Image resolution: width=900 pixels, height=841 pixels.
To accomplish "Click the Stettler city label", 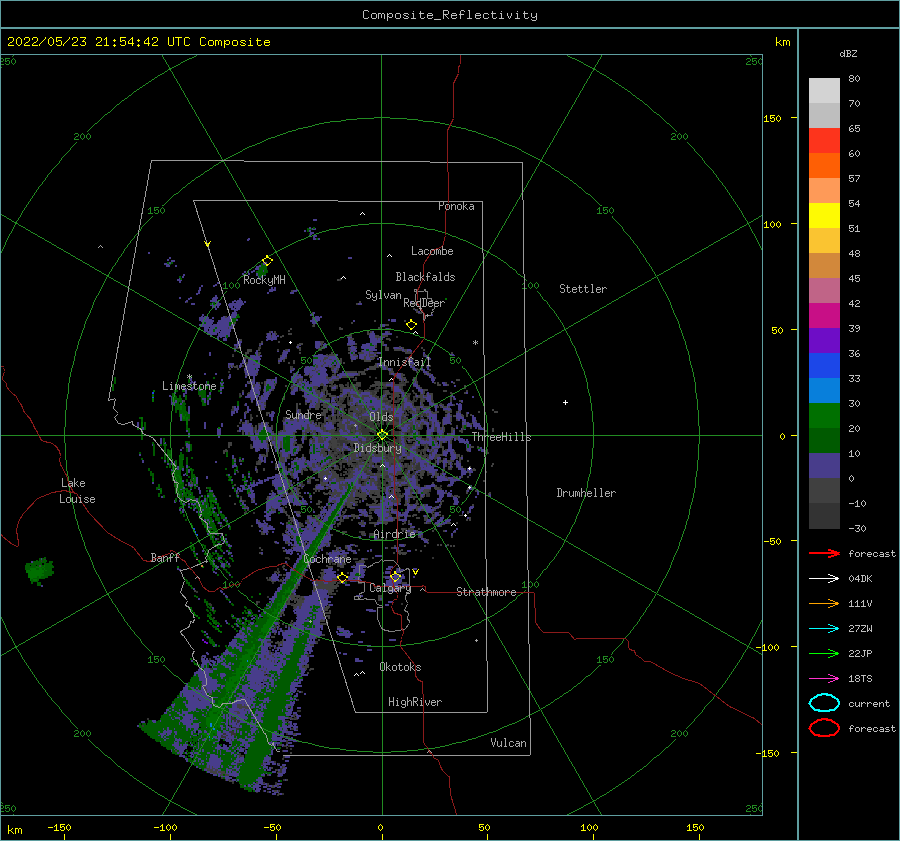I will tap(583, 289).
